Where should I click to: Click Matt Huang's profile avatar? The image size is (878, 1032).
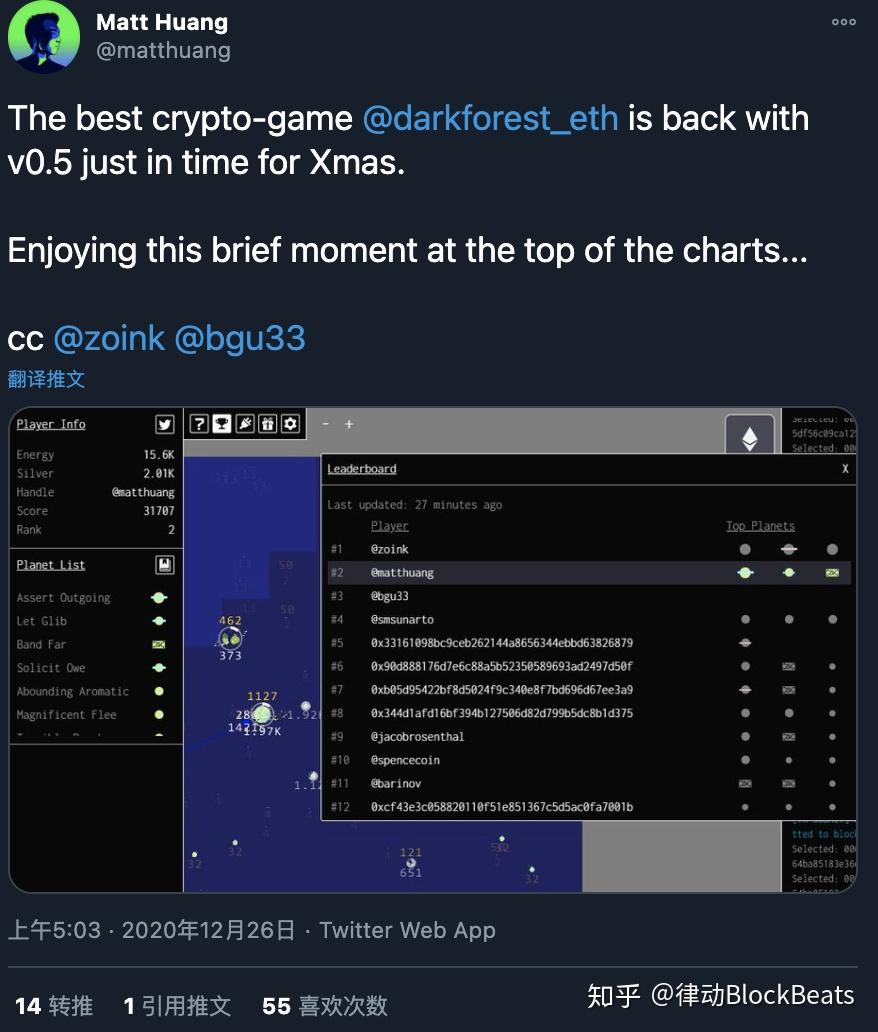(x=43, y=37)
